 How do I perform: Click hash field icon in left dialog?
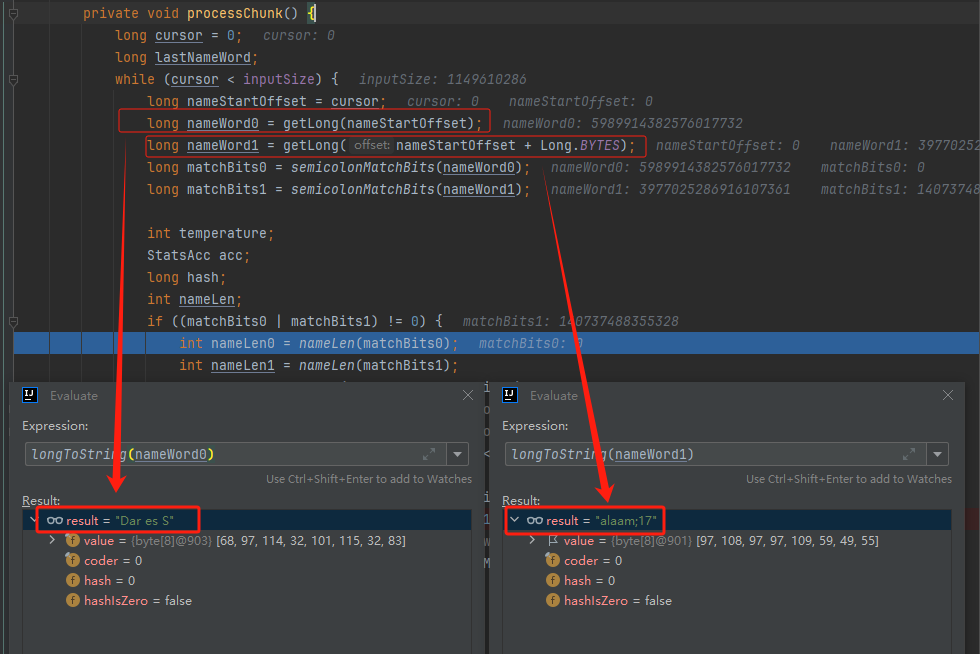pyautogui.click(x=72, y=580)
